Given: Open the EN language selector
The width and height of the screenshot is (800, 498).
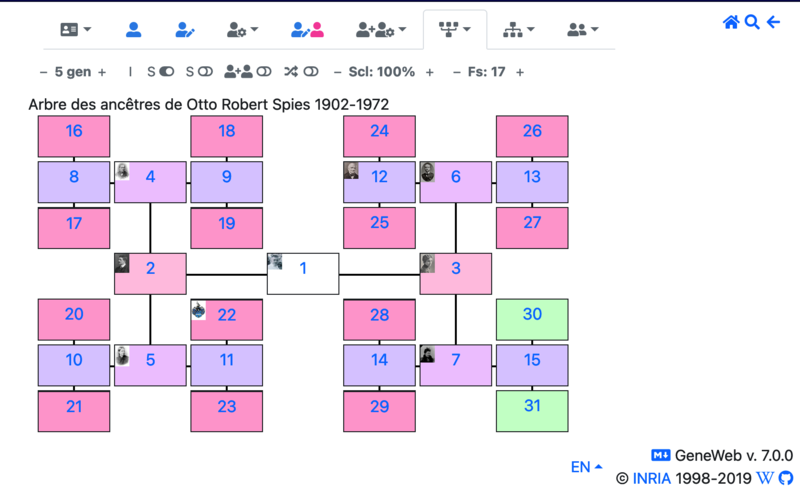Looking at the screenshot, I should [x=586, y=467].
